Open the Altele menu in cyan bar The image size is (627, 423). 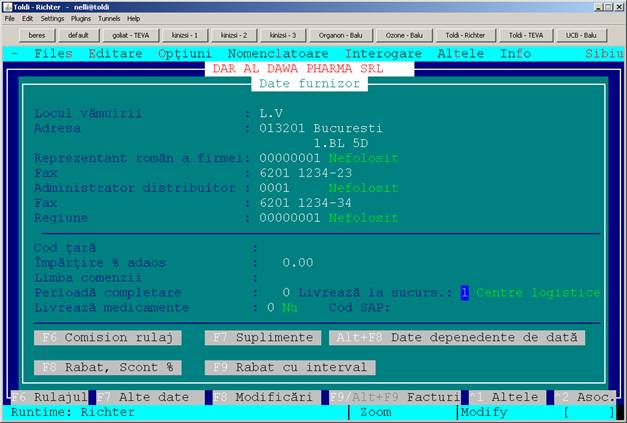461,54
